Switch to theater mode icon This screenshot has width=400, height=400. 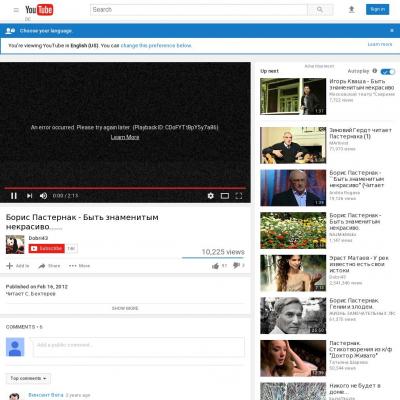pyautogui.click(x=225, y=196)
